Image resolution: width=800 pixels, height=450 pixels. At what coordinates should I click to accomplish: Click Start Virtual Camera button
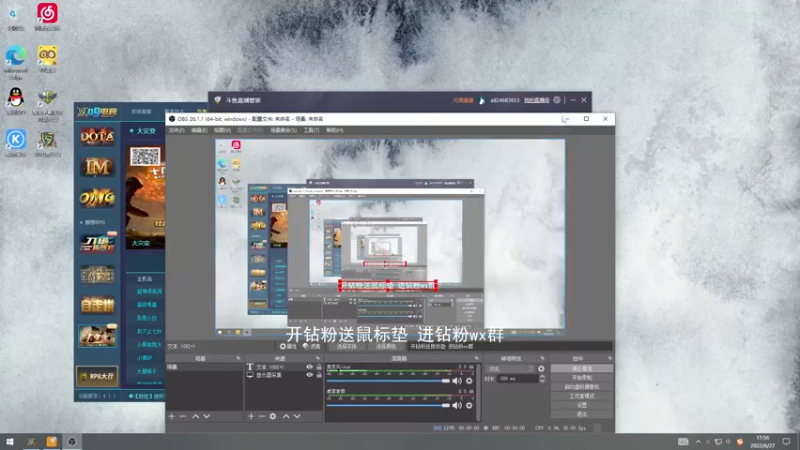[582, 387]
